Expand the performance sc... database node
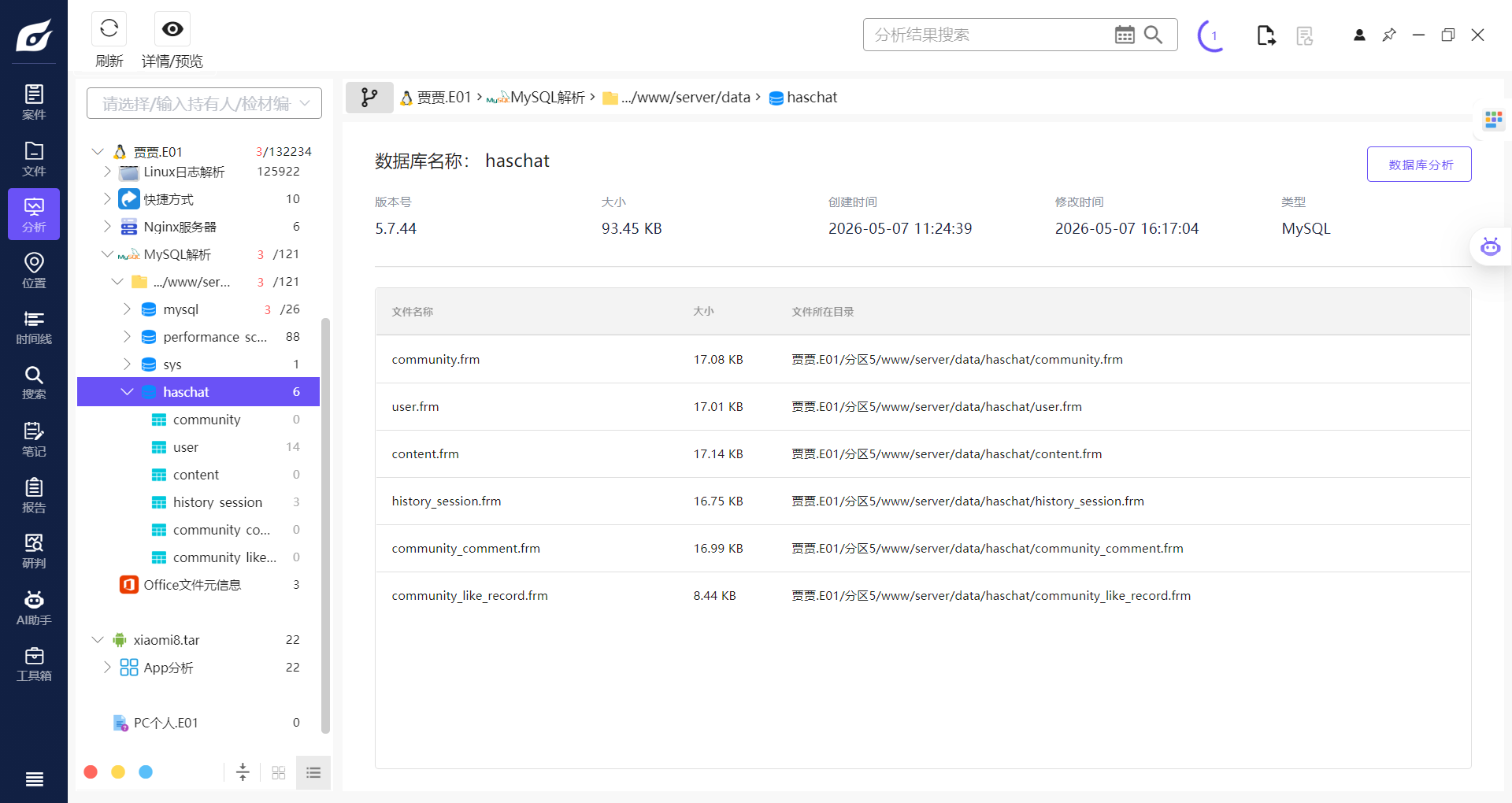The width and height of the screenshot is (1512, 803). (x=127, y=336)
